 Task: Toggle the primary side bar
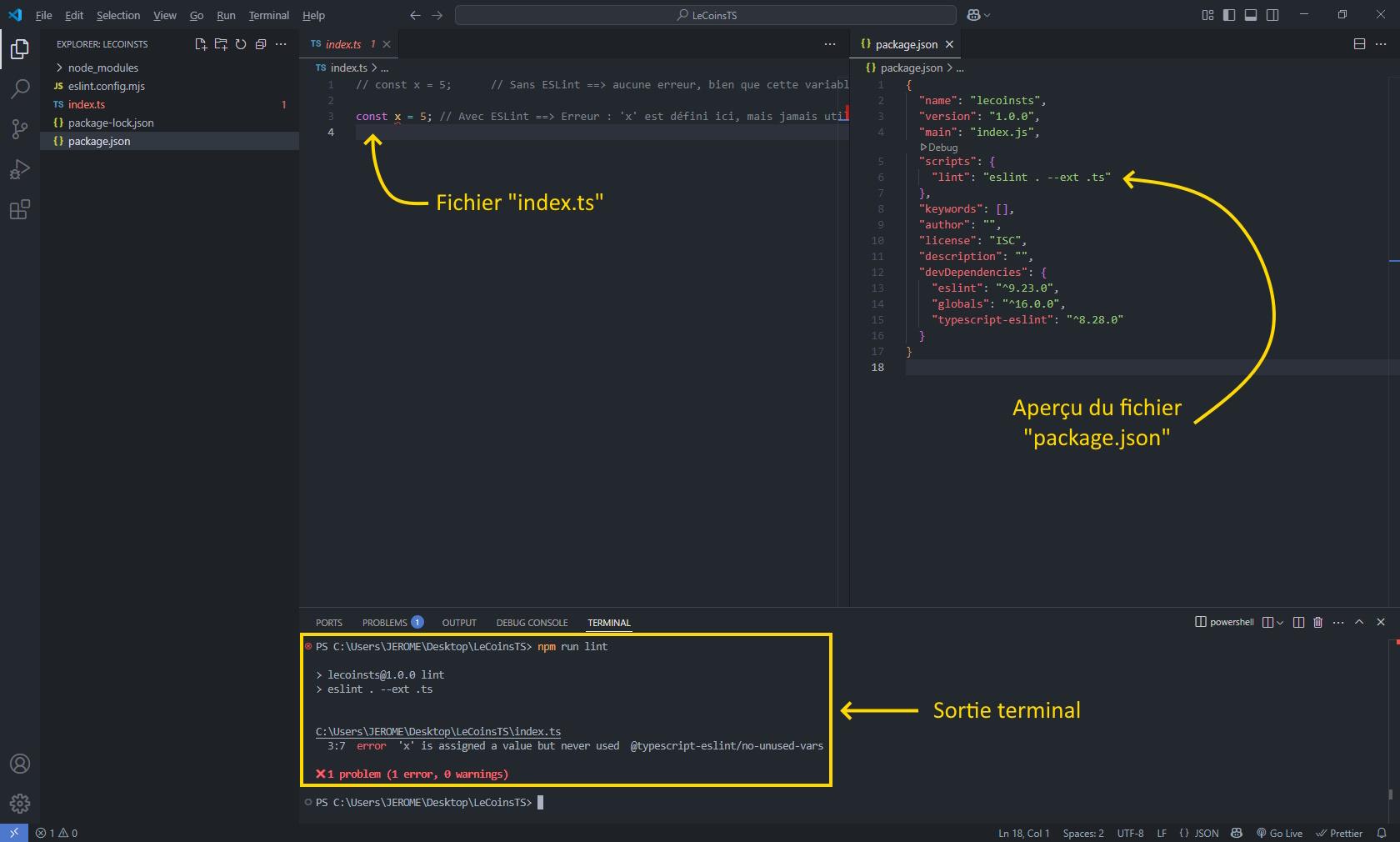1229,15
